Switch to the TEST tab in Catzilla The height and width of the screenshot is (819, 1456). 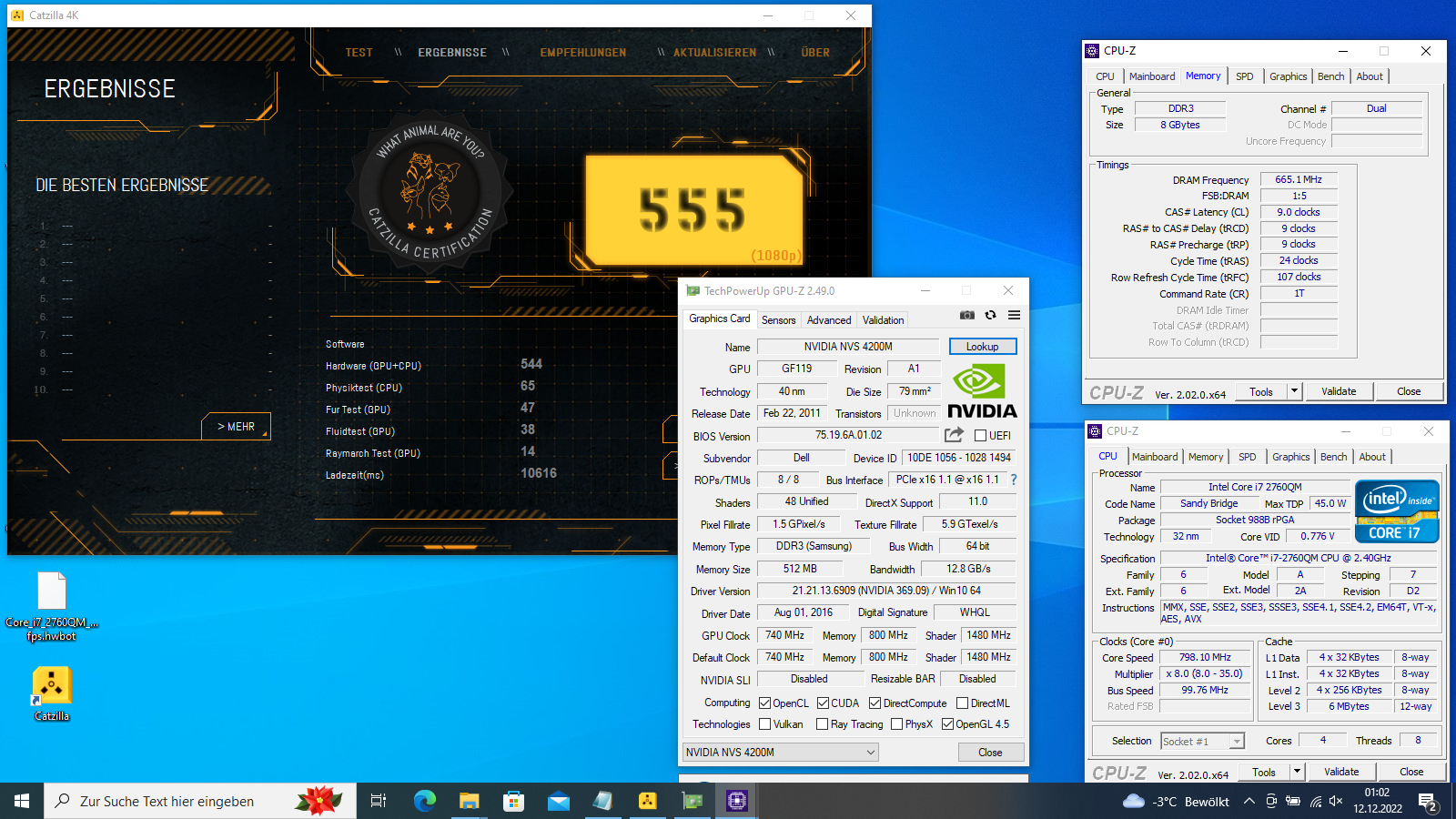tap(359, 53)
